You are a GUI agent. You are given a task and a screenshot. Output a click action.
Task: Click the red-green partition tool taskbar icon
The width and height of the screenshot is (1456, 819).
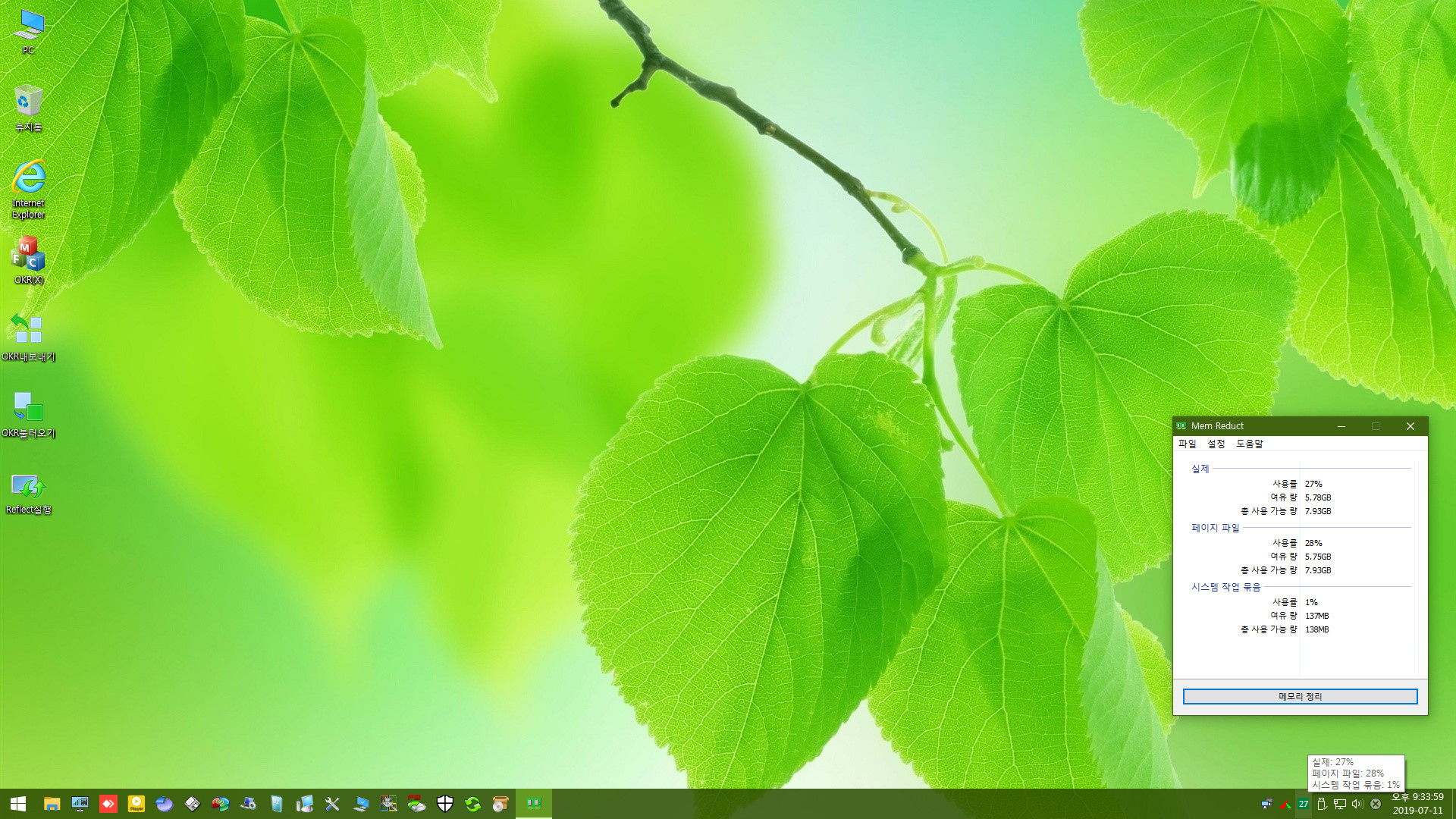221,804
